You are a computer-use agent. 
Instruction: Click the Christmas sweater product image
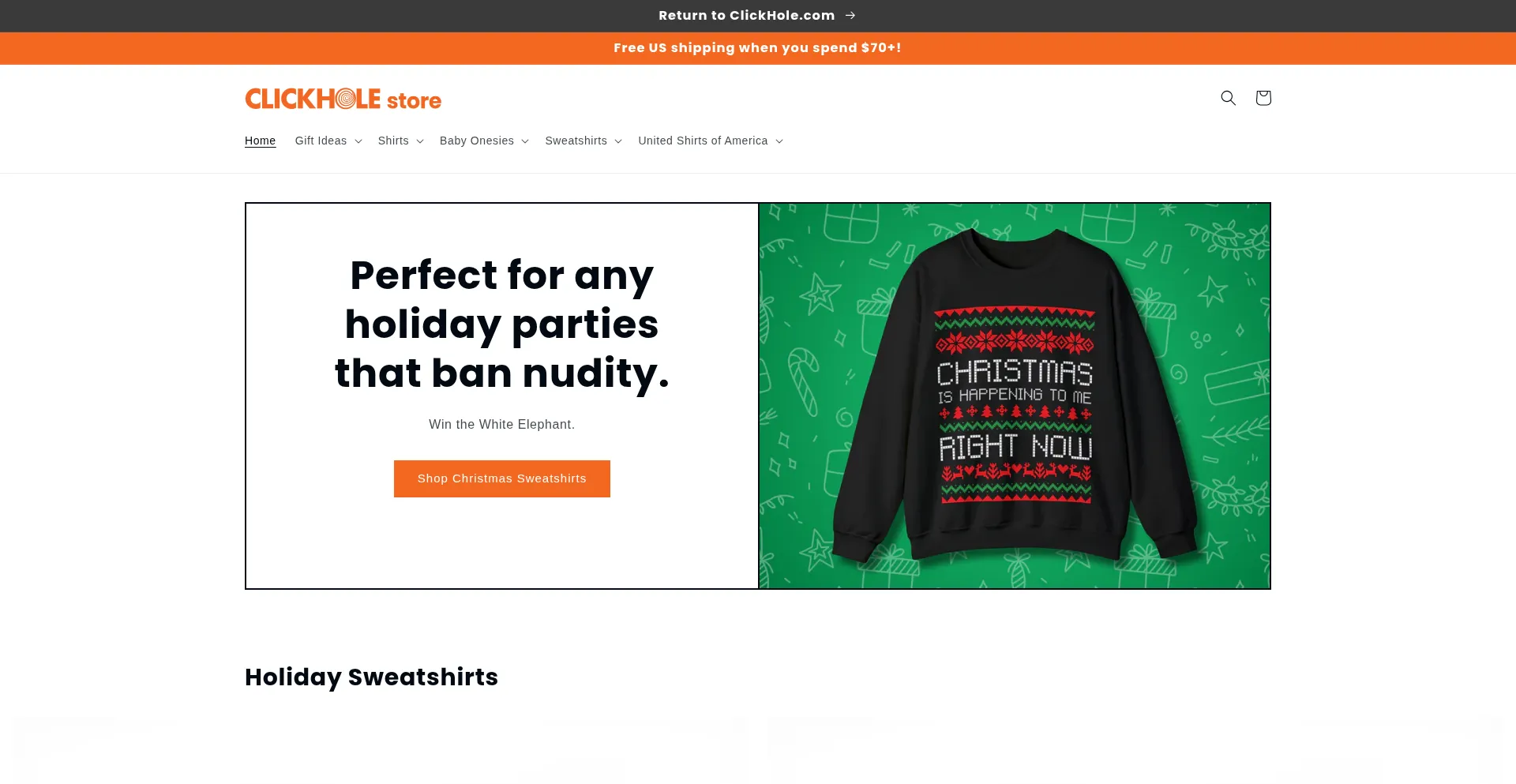(x=1015, y=396)
